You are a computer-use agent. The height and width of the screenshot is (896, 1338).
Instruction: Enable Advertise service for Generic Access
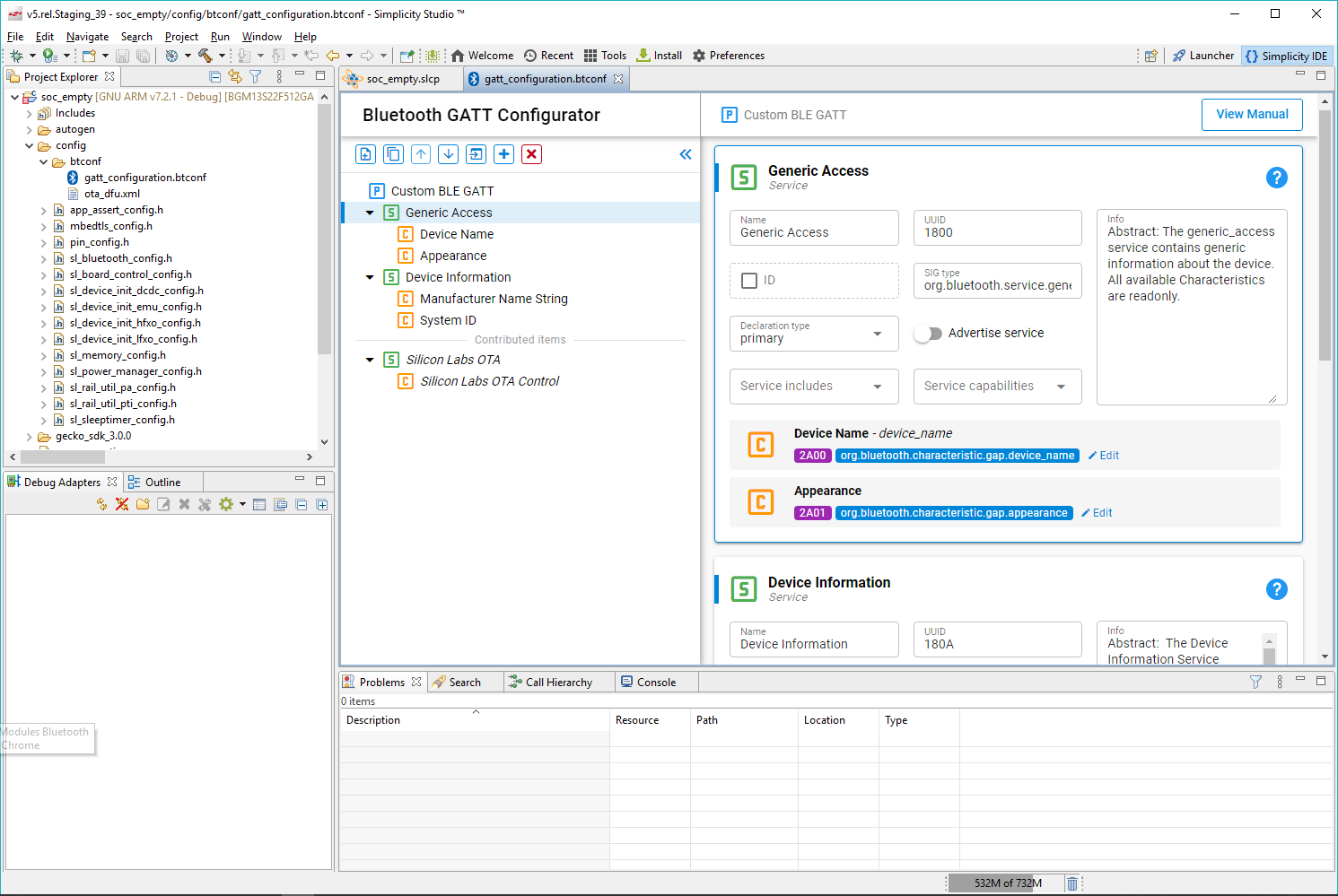[x=928, y=333]
